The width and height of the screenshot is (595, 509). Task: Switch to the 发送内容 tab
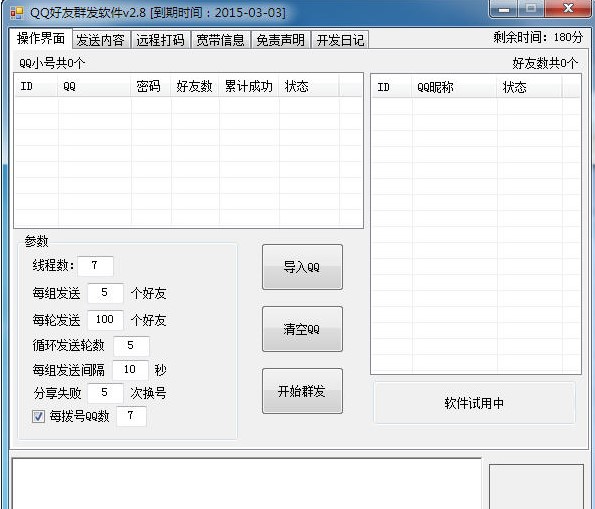coord(101,39)
